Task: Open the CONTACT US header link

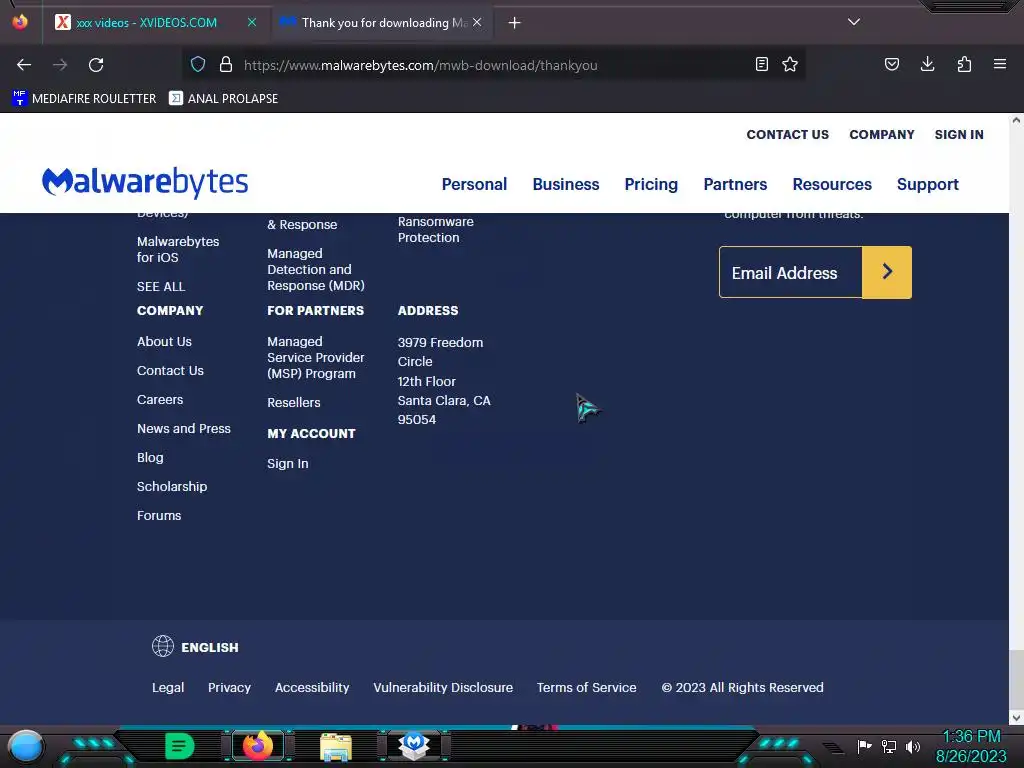Action: point(788,135)
